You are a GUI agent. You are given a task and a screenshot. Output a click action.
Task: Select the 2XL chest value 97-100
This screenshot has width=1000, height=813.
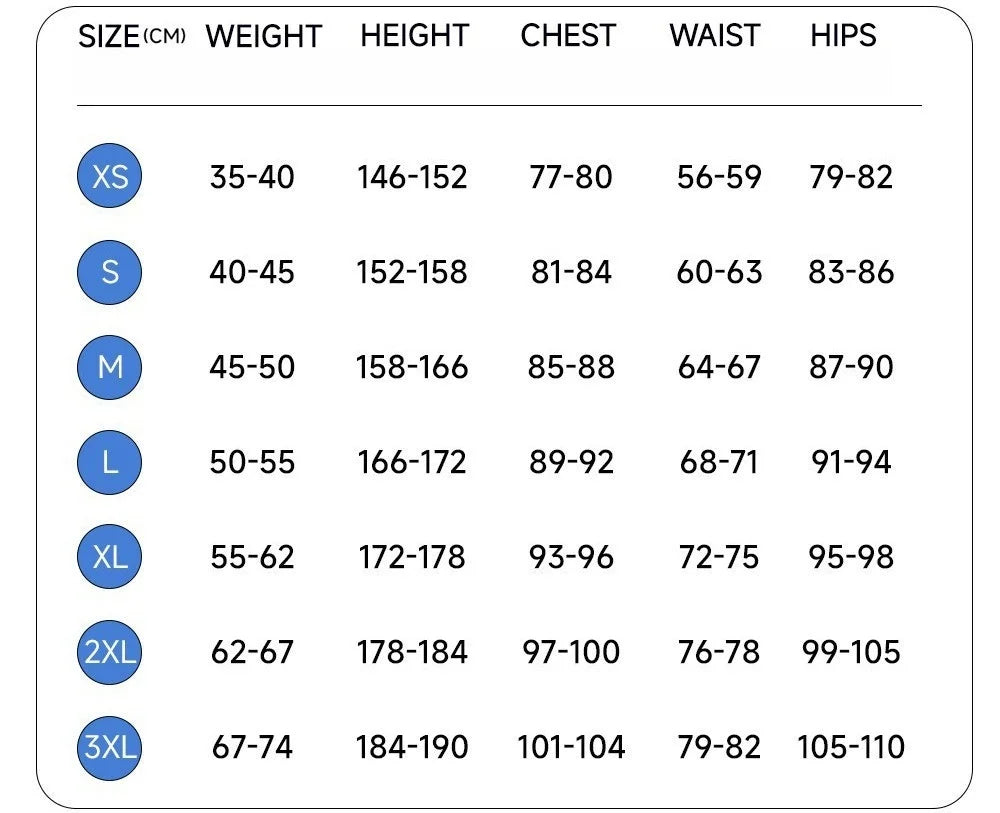pyautogui.click(x=571, y=652)
